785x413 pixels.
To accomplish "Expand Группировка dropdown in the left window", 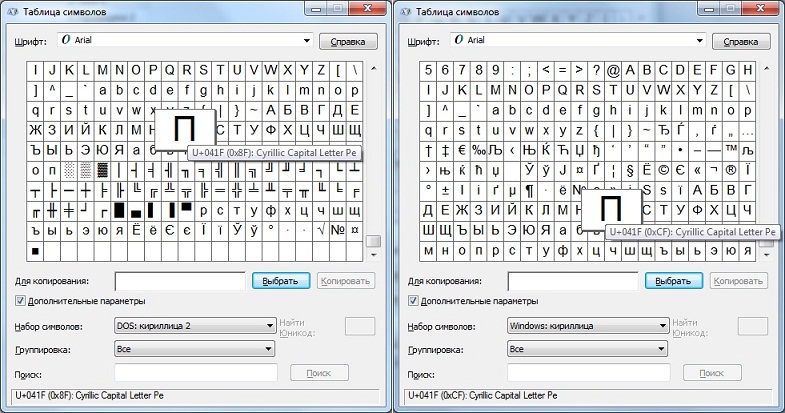I will point(194,349).
